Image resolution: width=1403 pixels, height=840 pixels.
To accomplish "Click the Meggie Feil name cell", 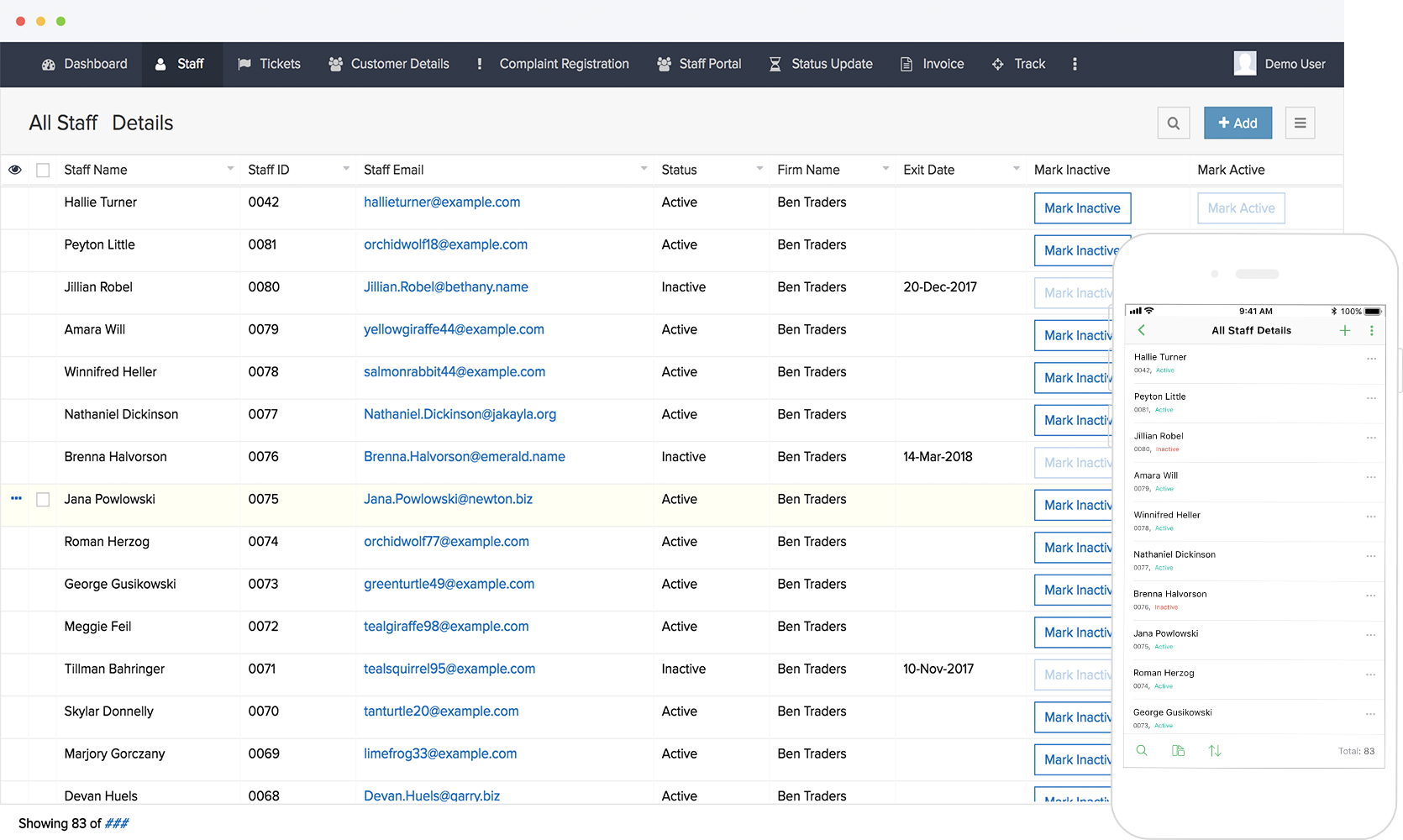I will [x=97, y=627].
